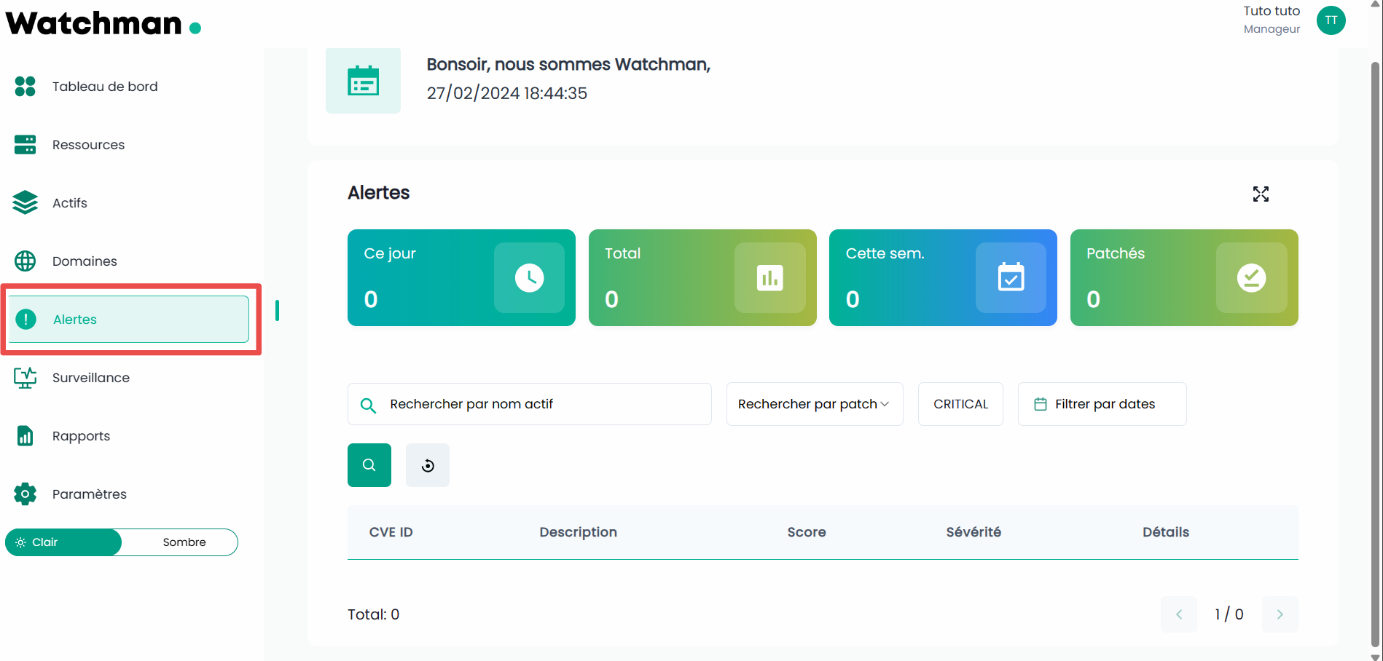Click the Manageur role label
The height and width of the screenshot is (661, 1383).
pyautogui.click(x=1272, y=30)
